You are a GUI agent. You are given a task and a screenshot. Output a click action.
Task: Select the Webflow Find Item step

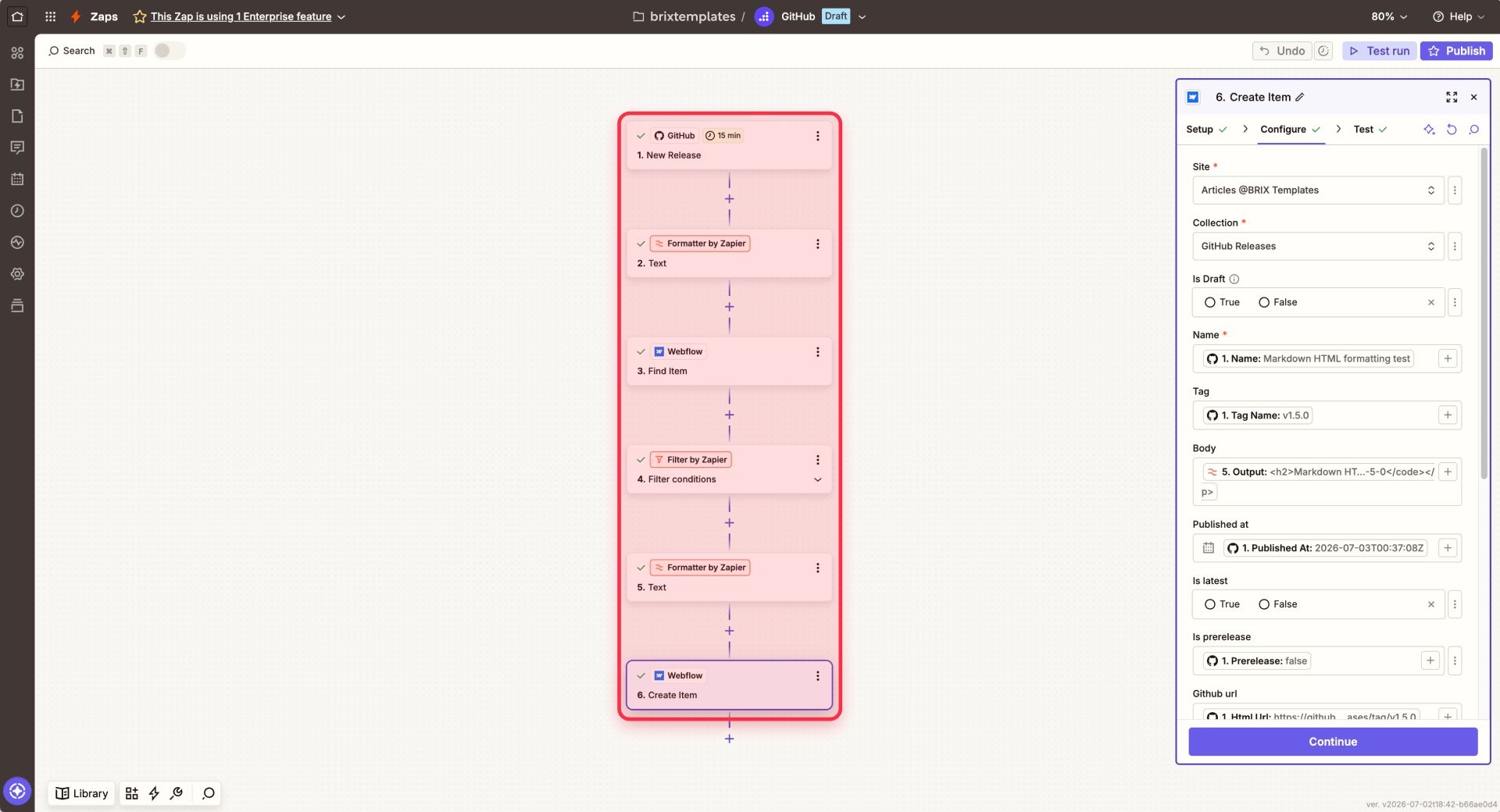(729, 361)
